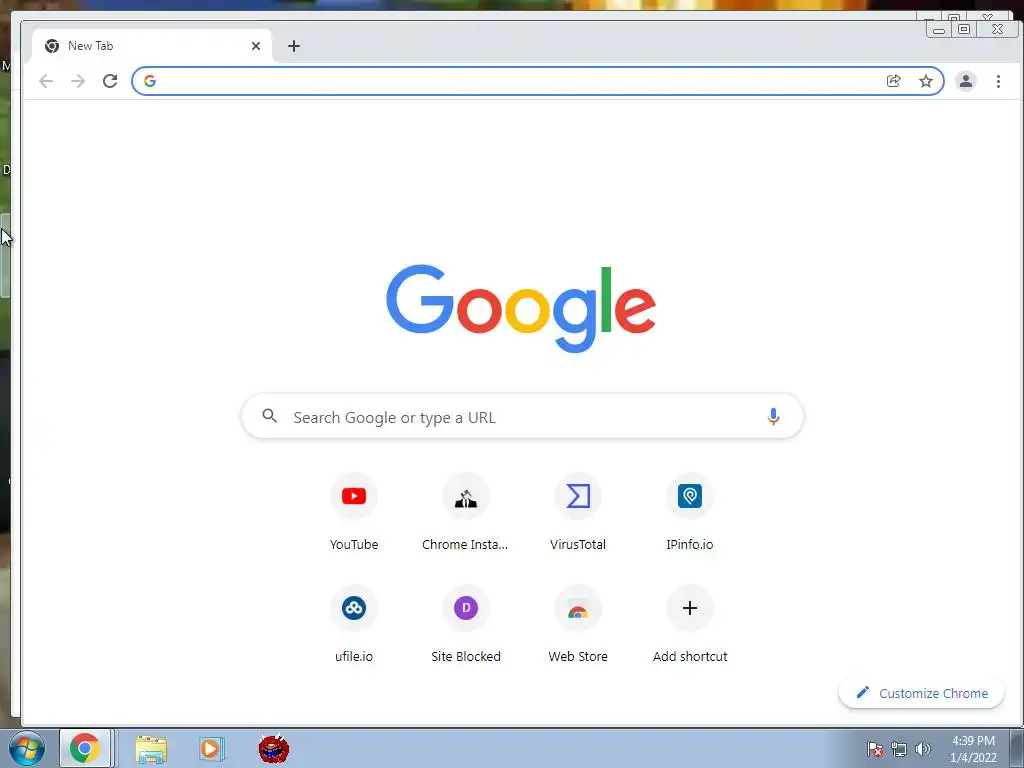1024x768 pixels.
Task: Select the New Tab tab
Action: tap(152, 46)
